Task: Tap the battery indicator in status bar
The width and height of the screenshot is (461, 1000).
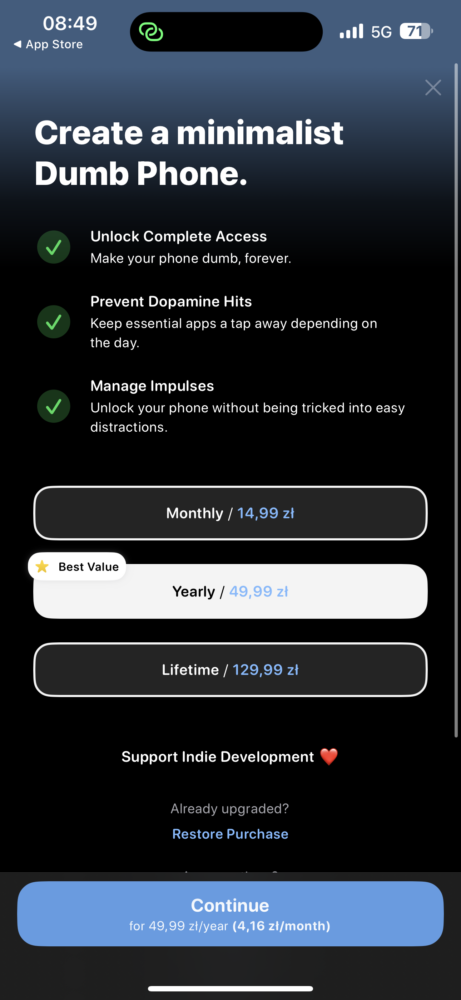Action: pos(416,31)
